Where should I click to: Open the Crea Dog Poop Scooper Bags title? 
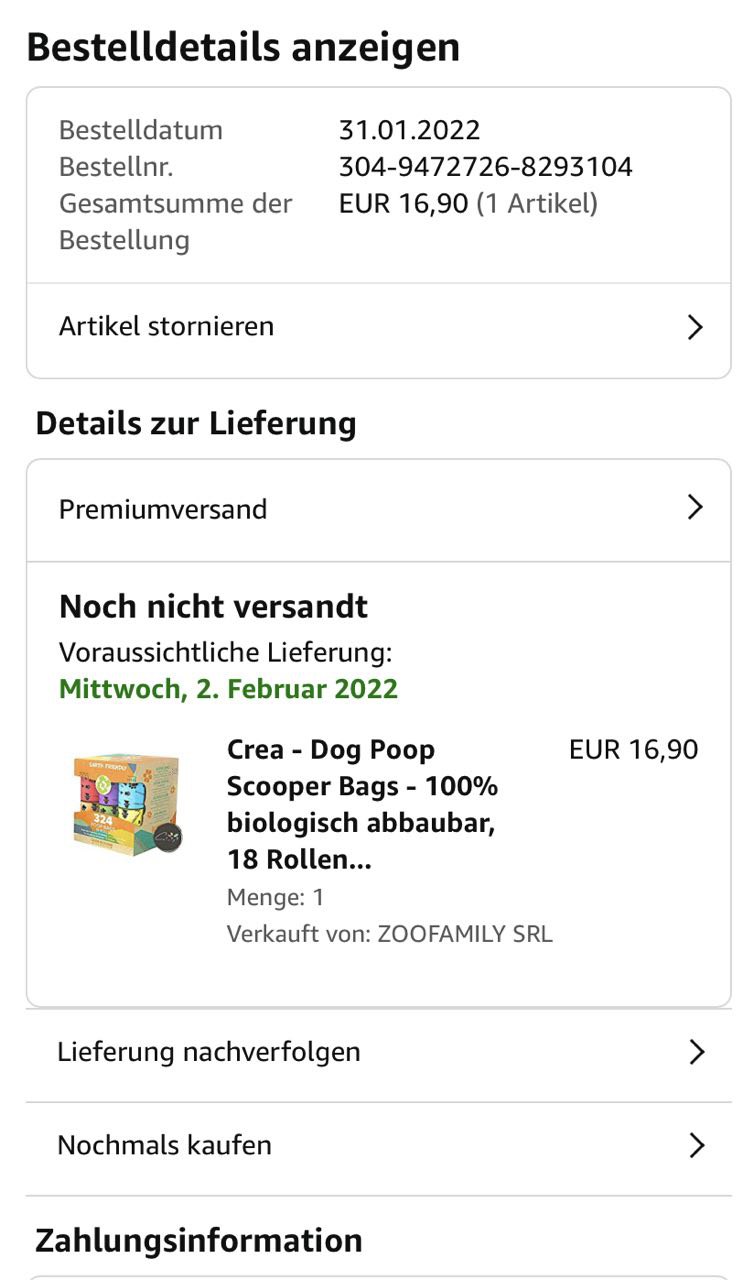(362, 804)
